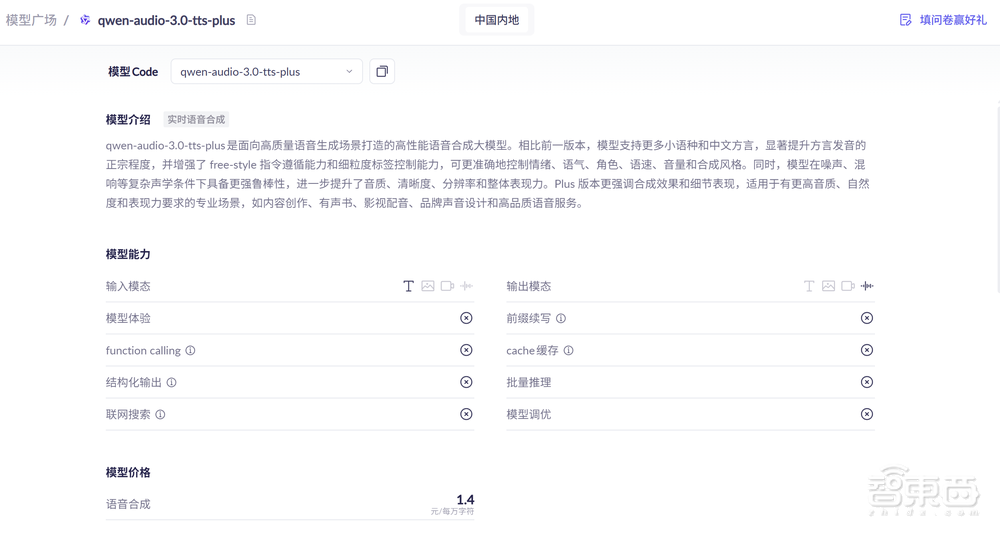Select the 中国内地 region tab
Image resolution: width=1000 pixels, height=535 pixels.
coord(497,20)
